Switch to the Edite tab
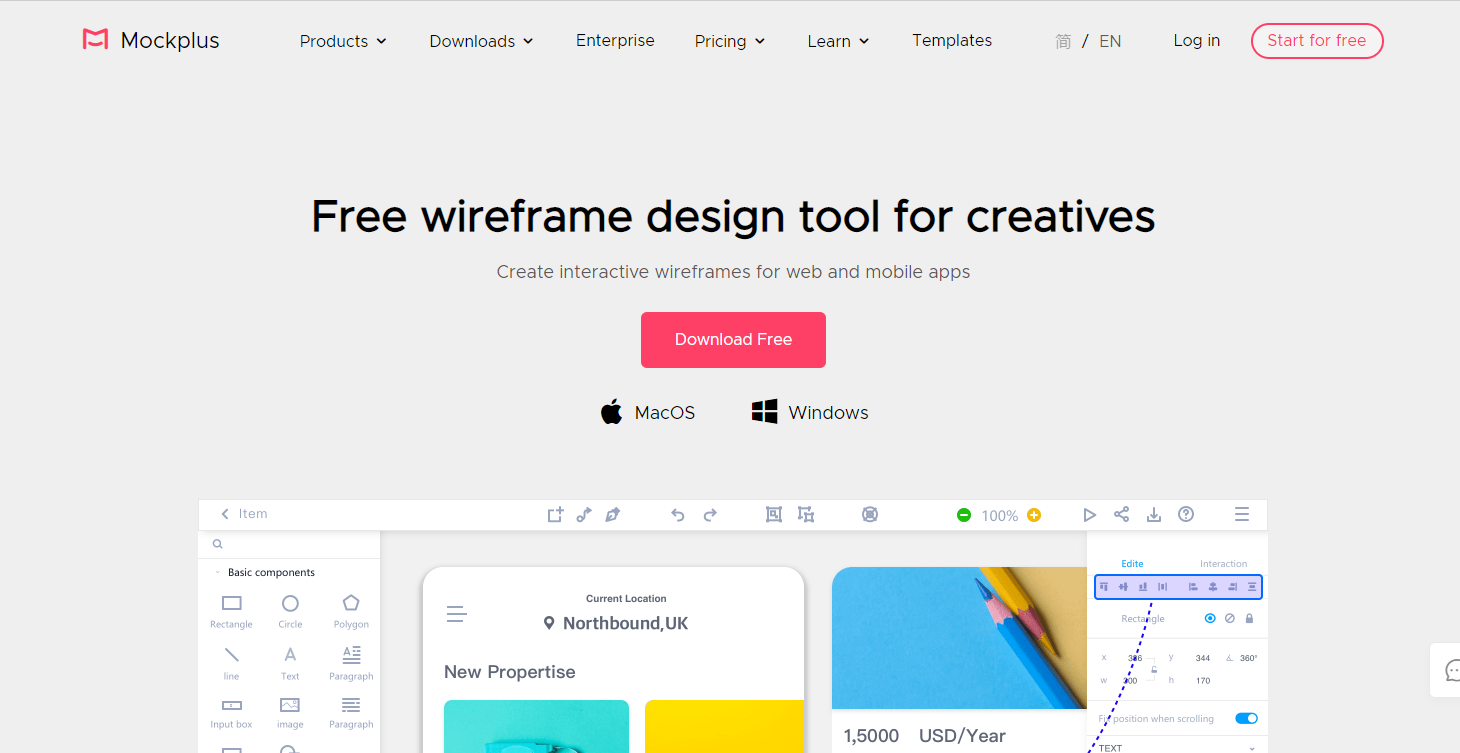The width and height of the screenshot is (1460, 753). tap(1132, 564)
